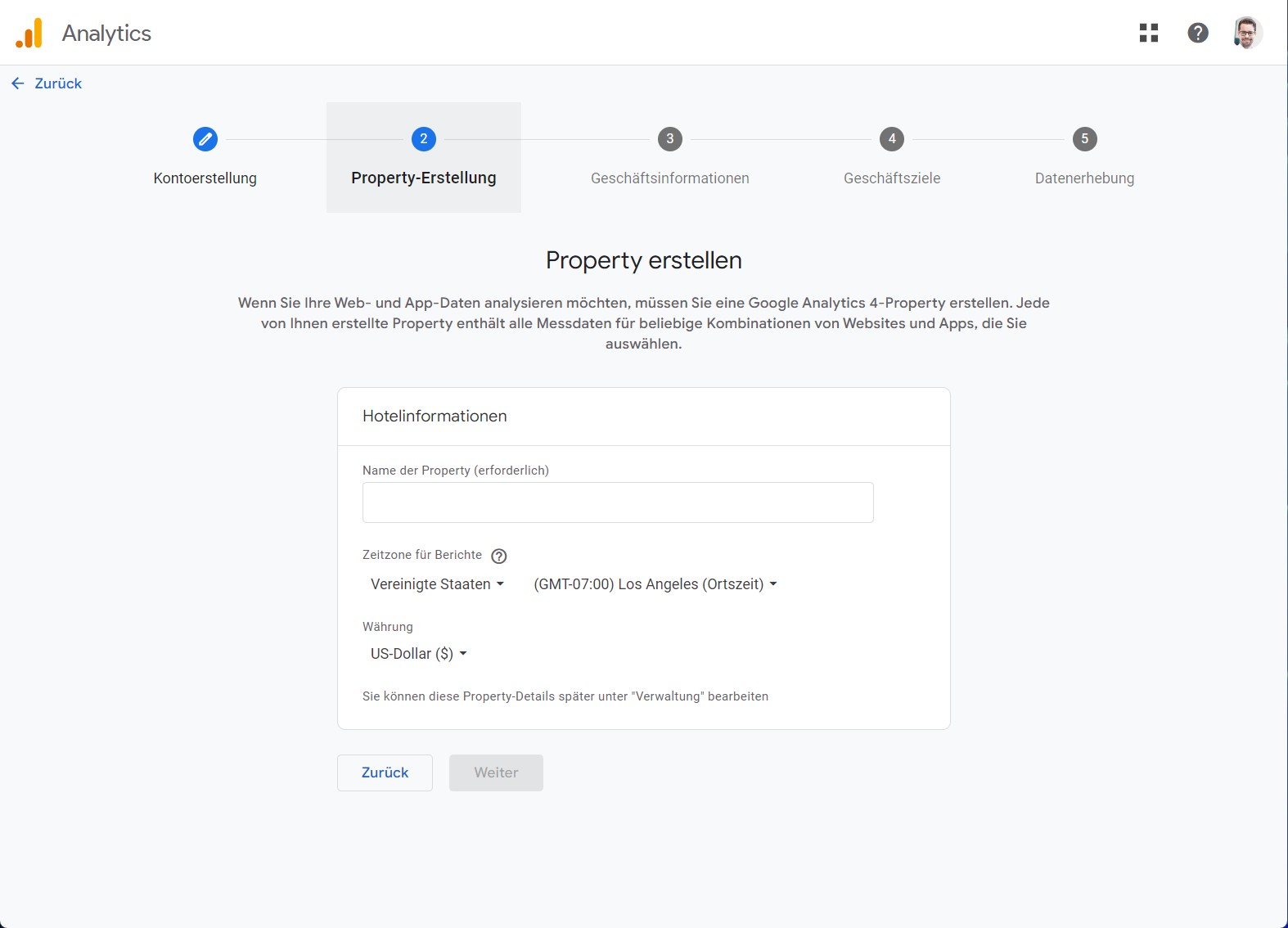Open the Google apps grid icon

click(x=1149, y=33)
